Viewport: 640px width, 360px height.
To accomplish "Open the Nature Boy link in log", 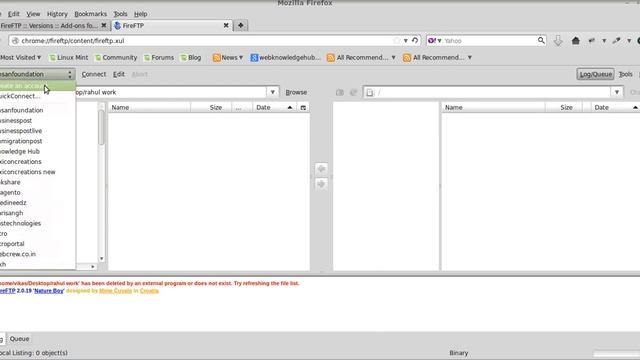I will [x=49, y=291].
